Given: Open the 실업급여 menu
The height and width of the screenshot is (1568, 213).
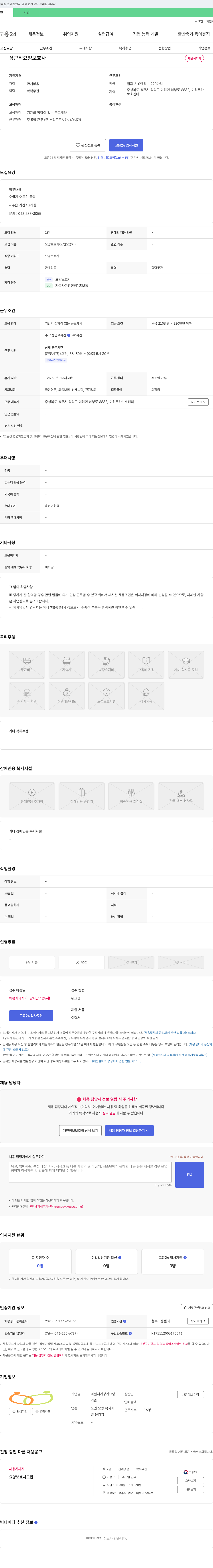Looking at the screenshot, I should click(x=105, y=34).
